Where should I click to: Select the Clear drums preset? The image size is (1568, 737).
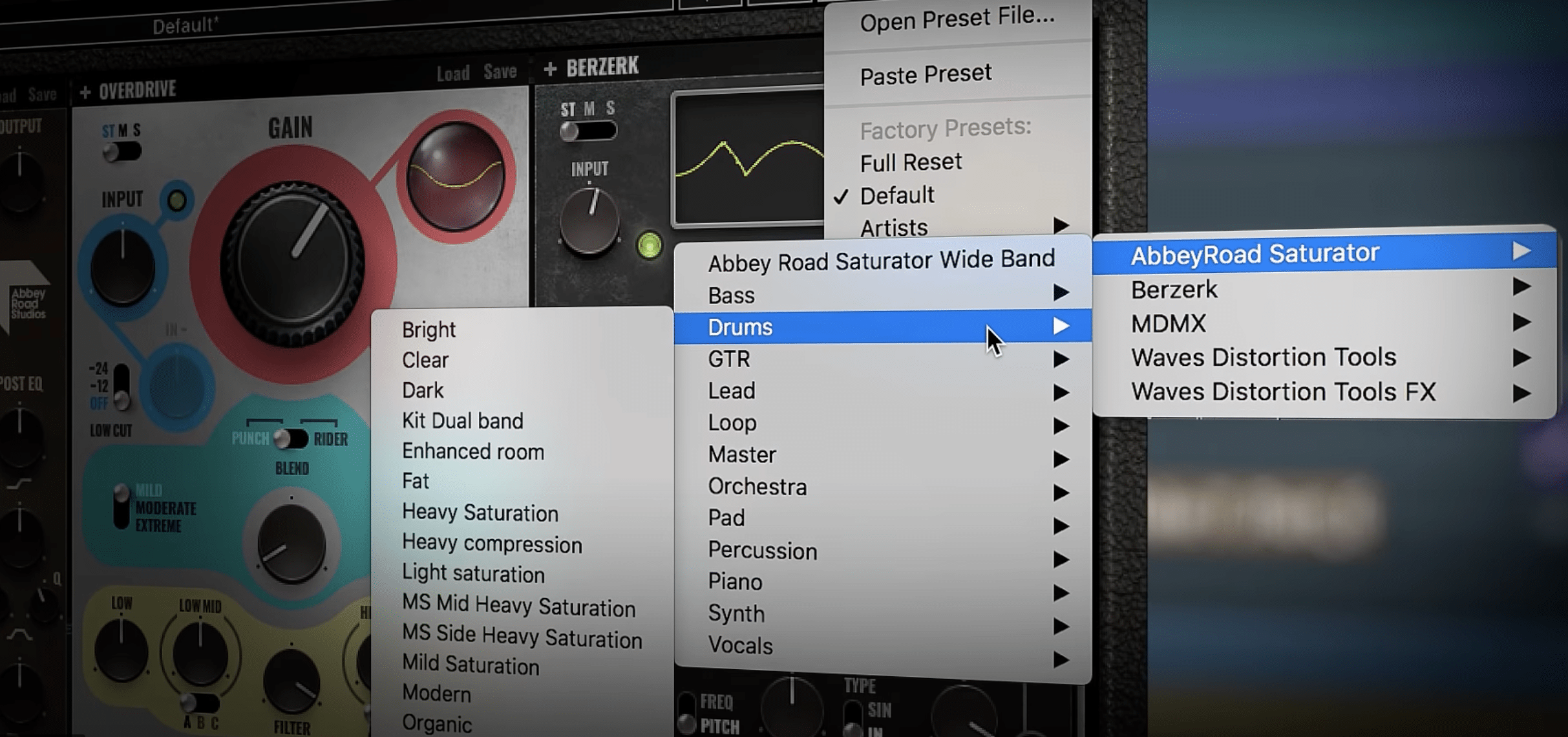(x=522, y=360)
